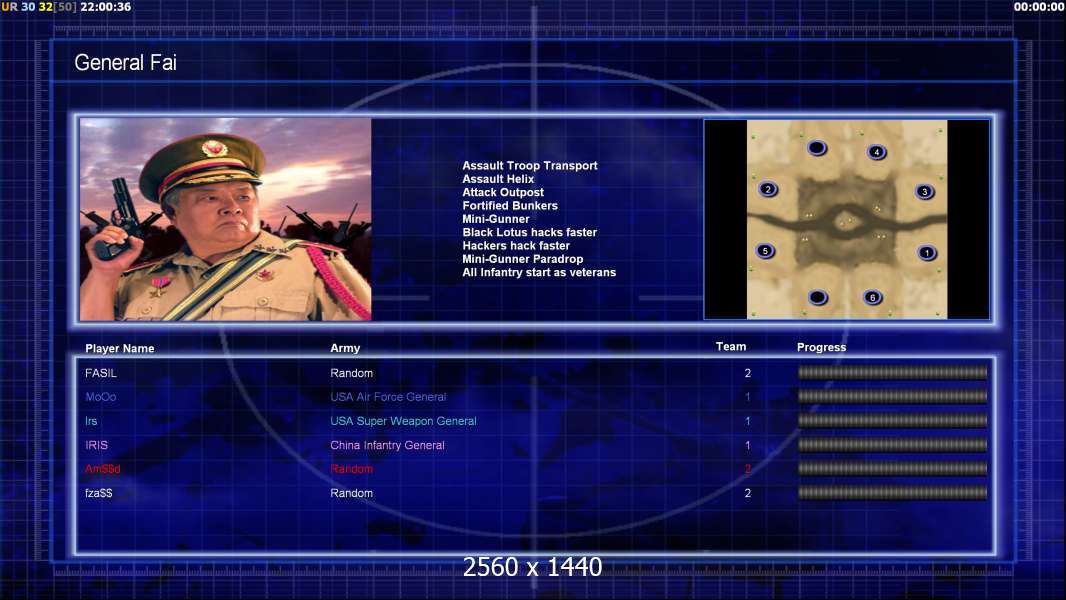Click the Team column header
Image resolution: width=1066 pixels, height=600 pixels.
[x=731, y=347]
